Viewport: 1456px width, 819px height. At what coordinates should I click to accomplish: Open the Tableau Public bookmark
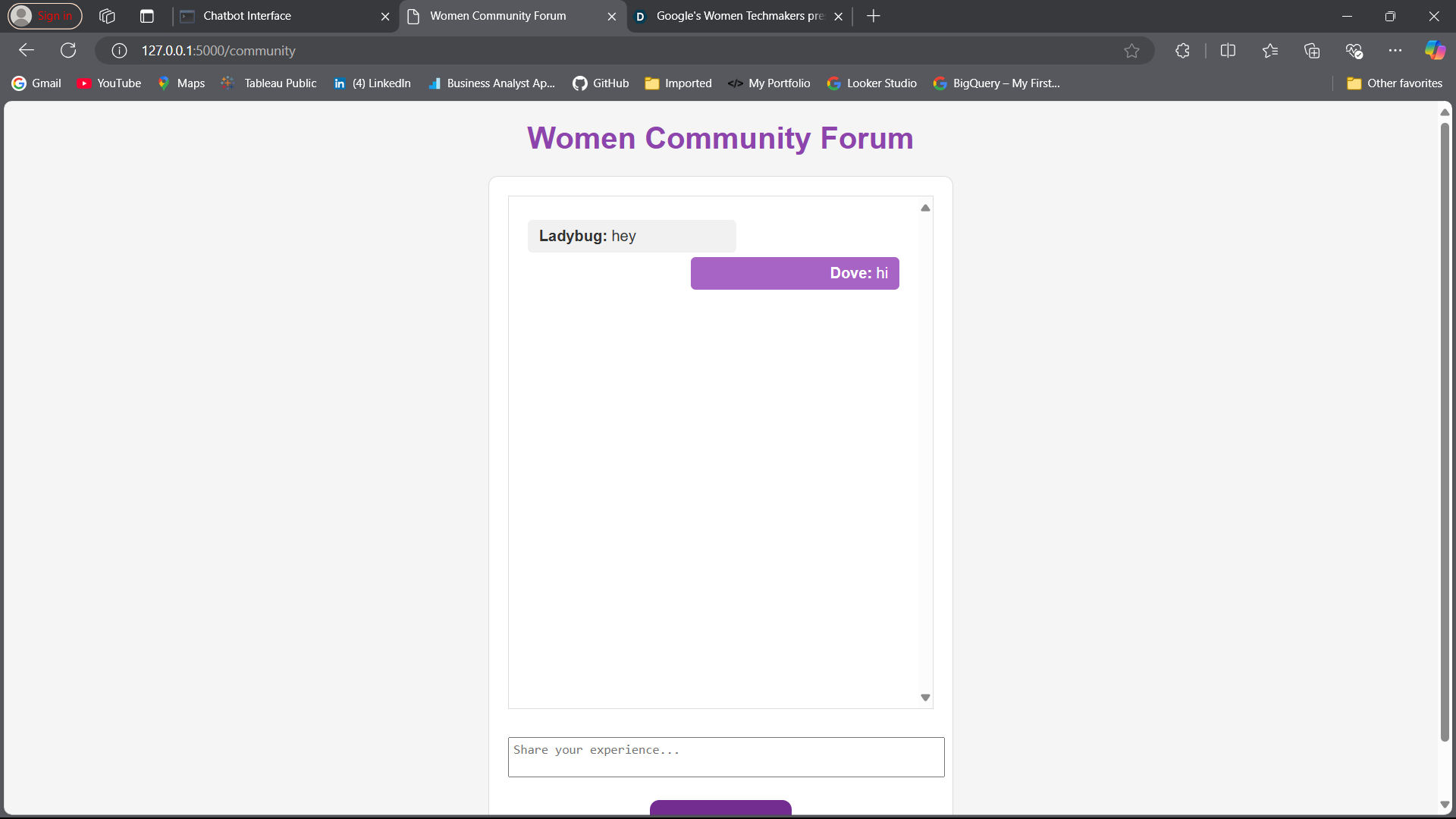click(269, 83)
